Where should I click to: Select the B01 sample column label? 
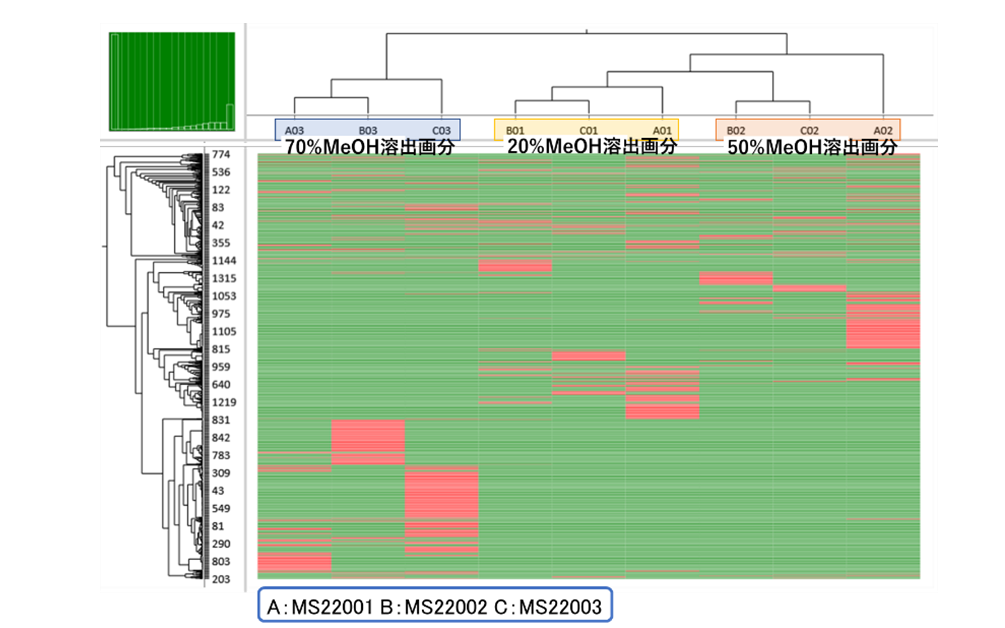click(515, 131)
